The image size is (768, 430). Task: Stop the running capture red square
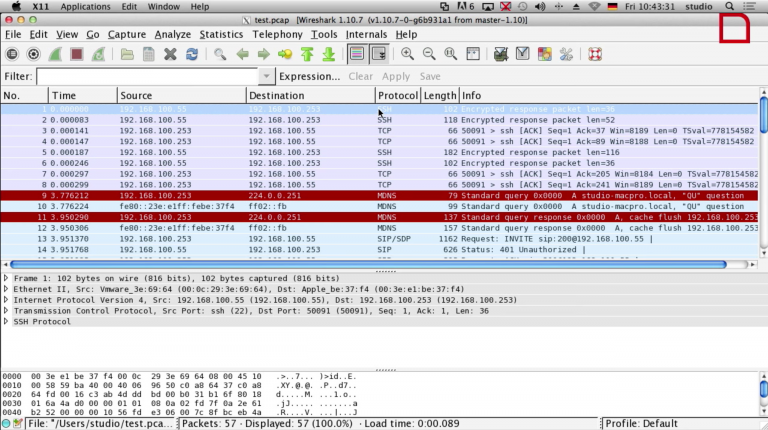click(x=76, y=54)
